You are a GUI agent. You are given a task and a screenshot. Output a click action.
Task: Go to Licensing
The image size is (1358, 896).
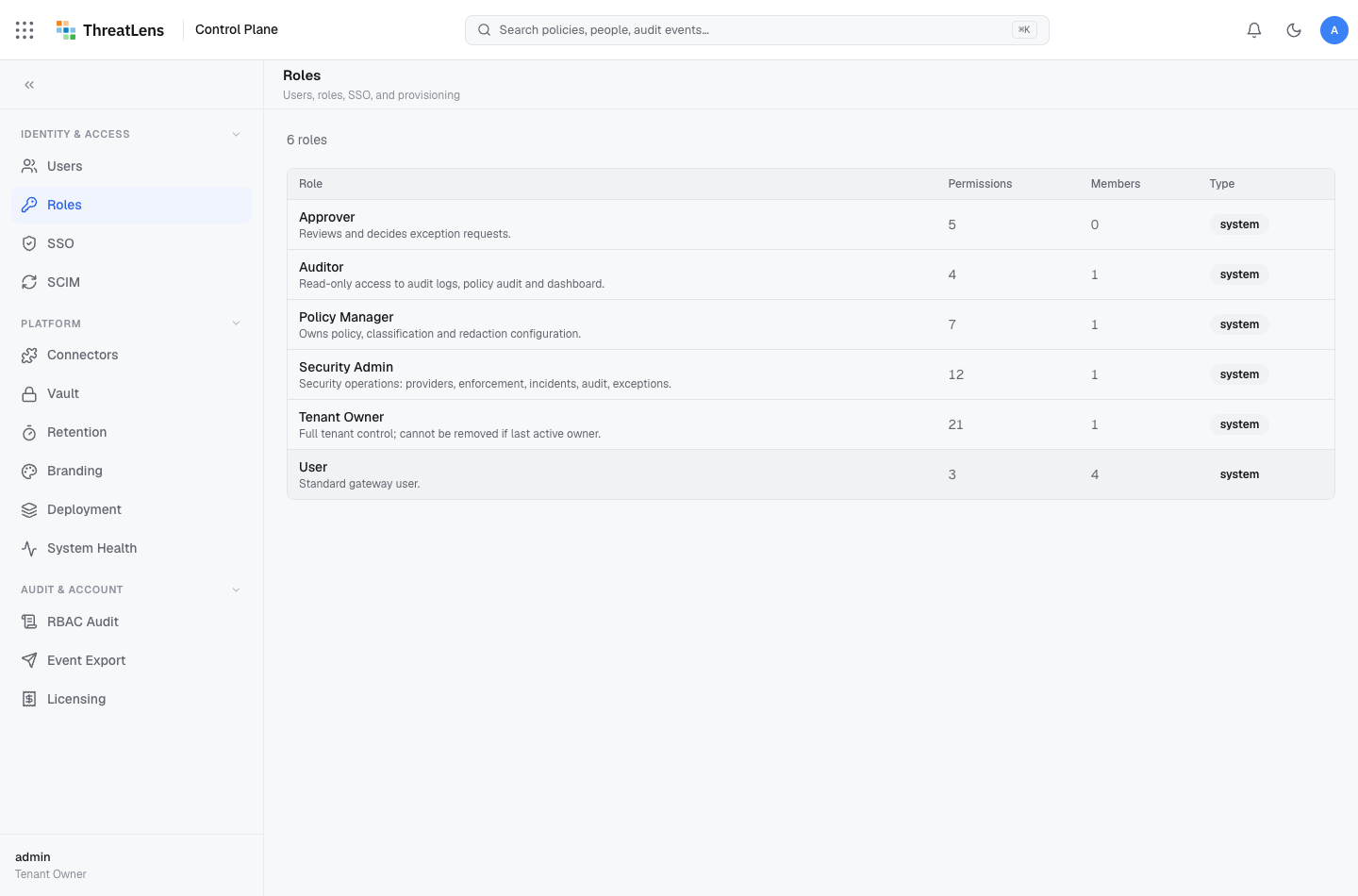tap(131, 699)
